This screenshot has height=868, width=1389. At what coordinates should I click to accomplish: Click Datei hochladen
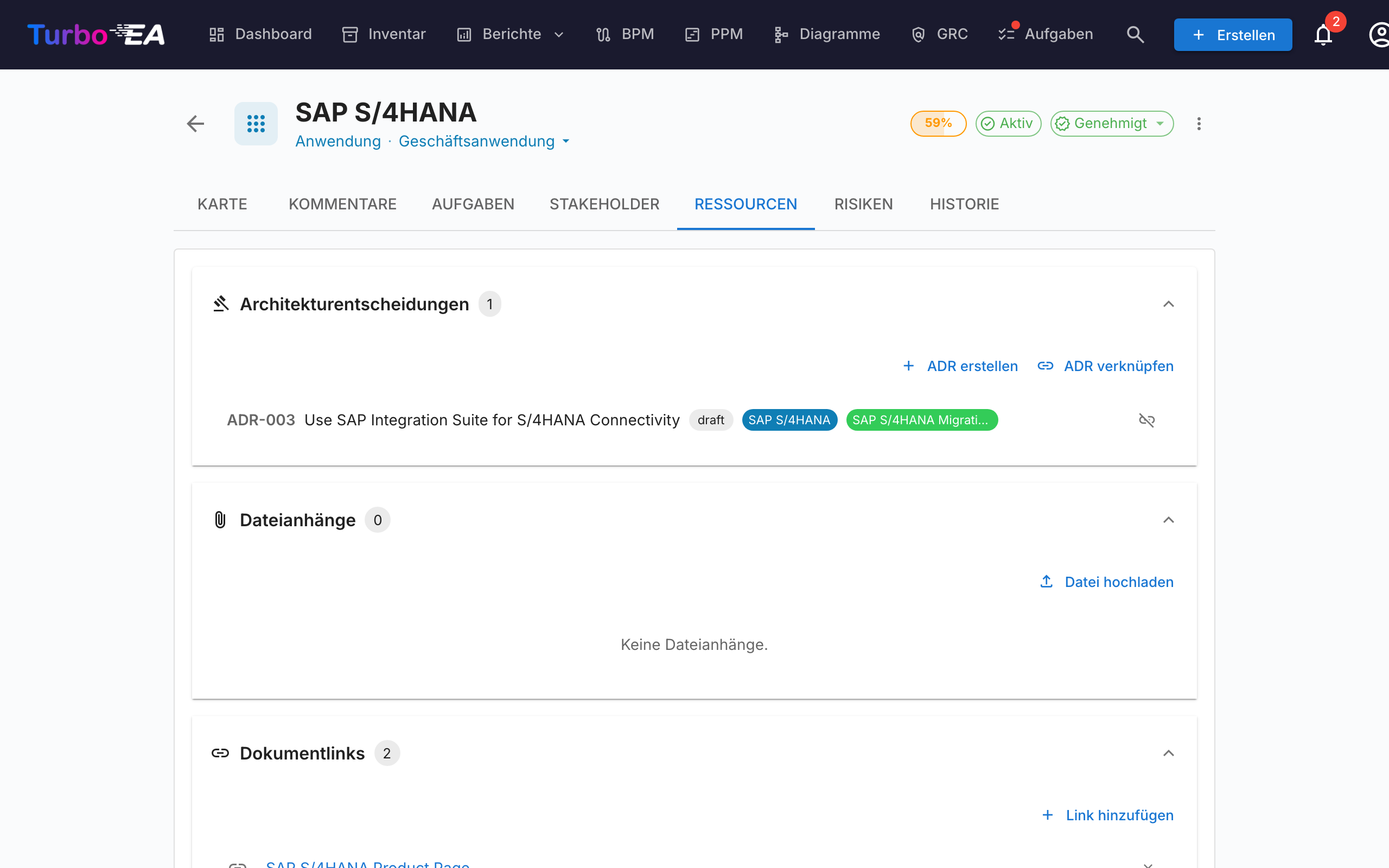coord(1107,582)
